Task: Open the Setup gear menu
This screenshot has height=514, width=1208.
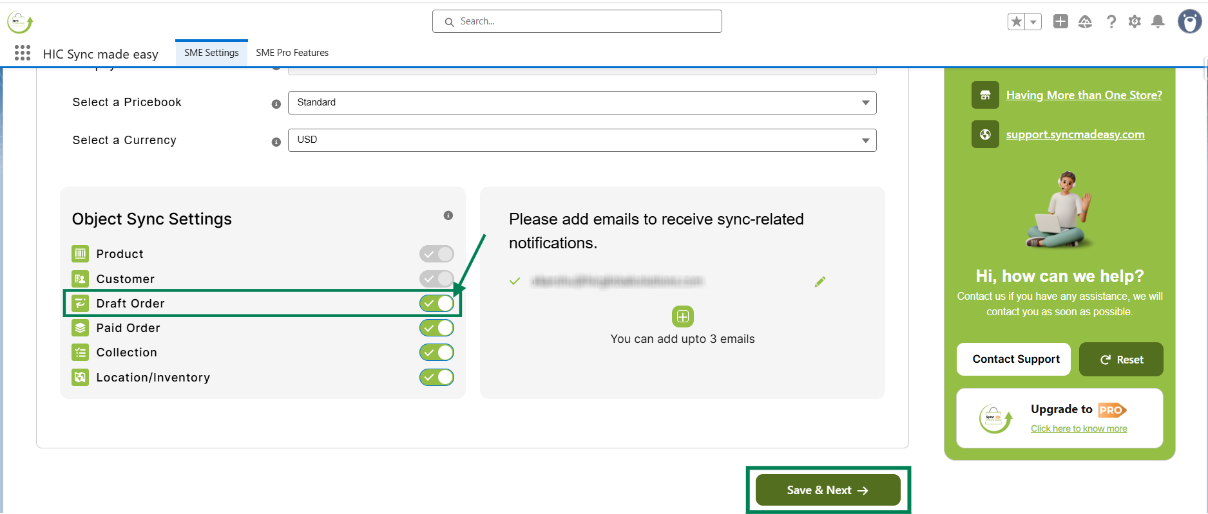Action: pyautogui.click(x=1134, y=21)
